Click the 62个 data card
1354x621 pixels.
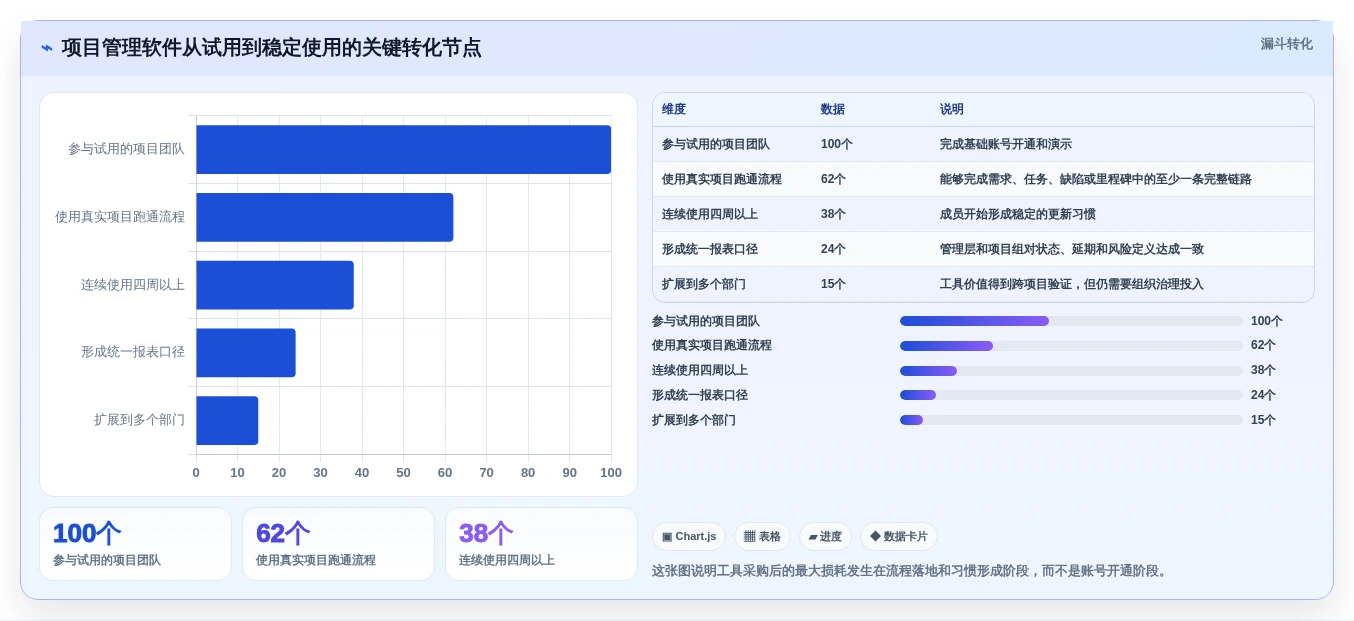pos(338,544)
